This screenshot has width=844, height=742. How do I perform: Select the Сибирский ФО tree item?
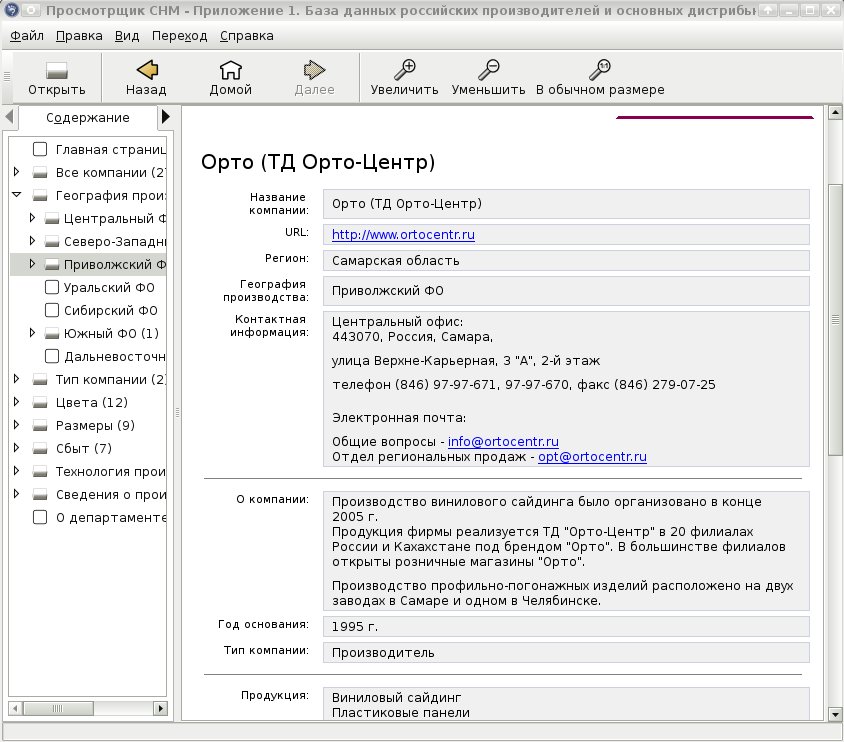click(x=111, y=310)
